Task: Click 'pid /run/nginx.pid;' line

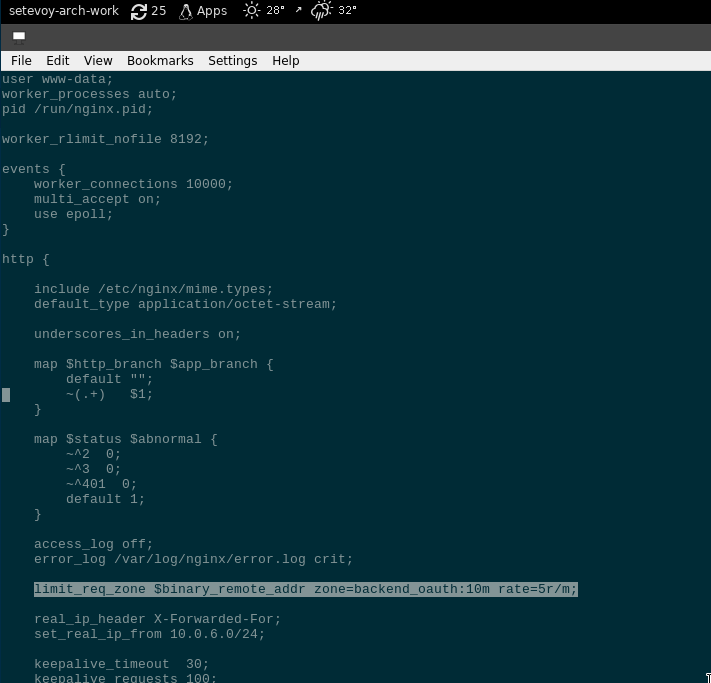Action: pyautogui.click(x=77, y=109)
